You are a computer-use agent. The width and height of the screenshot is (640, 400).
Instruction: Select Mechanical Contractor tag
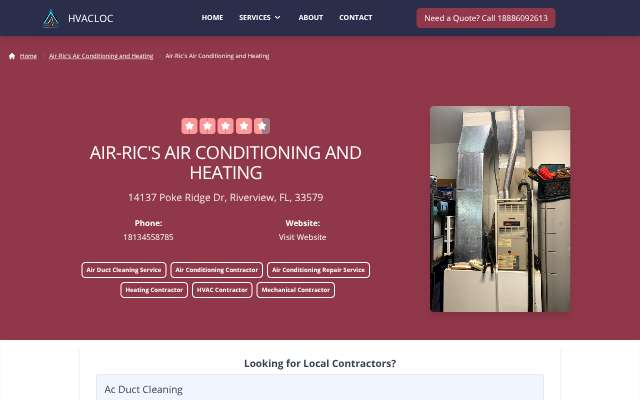pyautogui.click(x=296, y=290)
